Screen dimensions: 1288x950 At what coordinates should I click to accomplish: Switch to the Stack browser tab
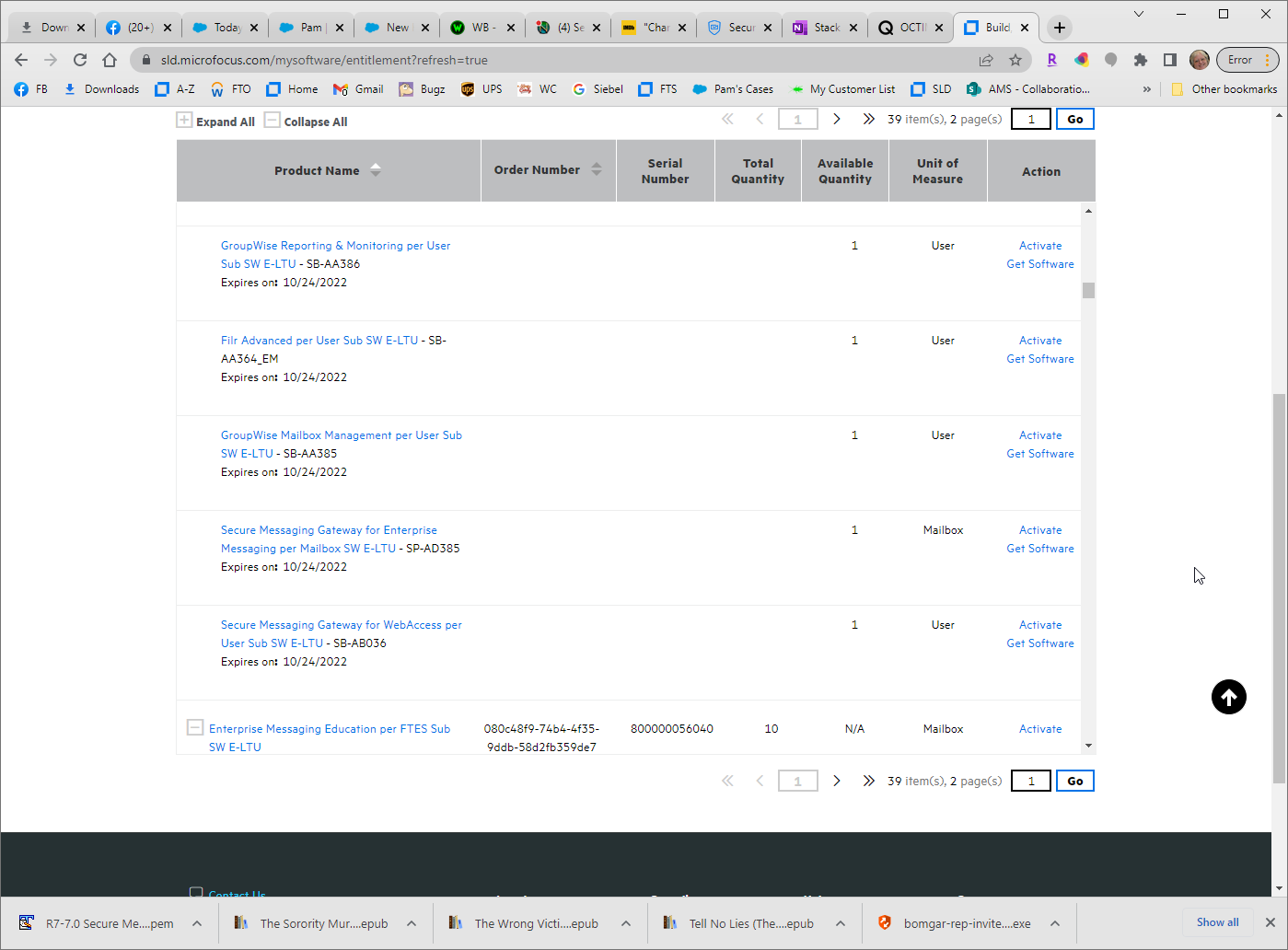point(825,28)
